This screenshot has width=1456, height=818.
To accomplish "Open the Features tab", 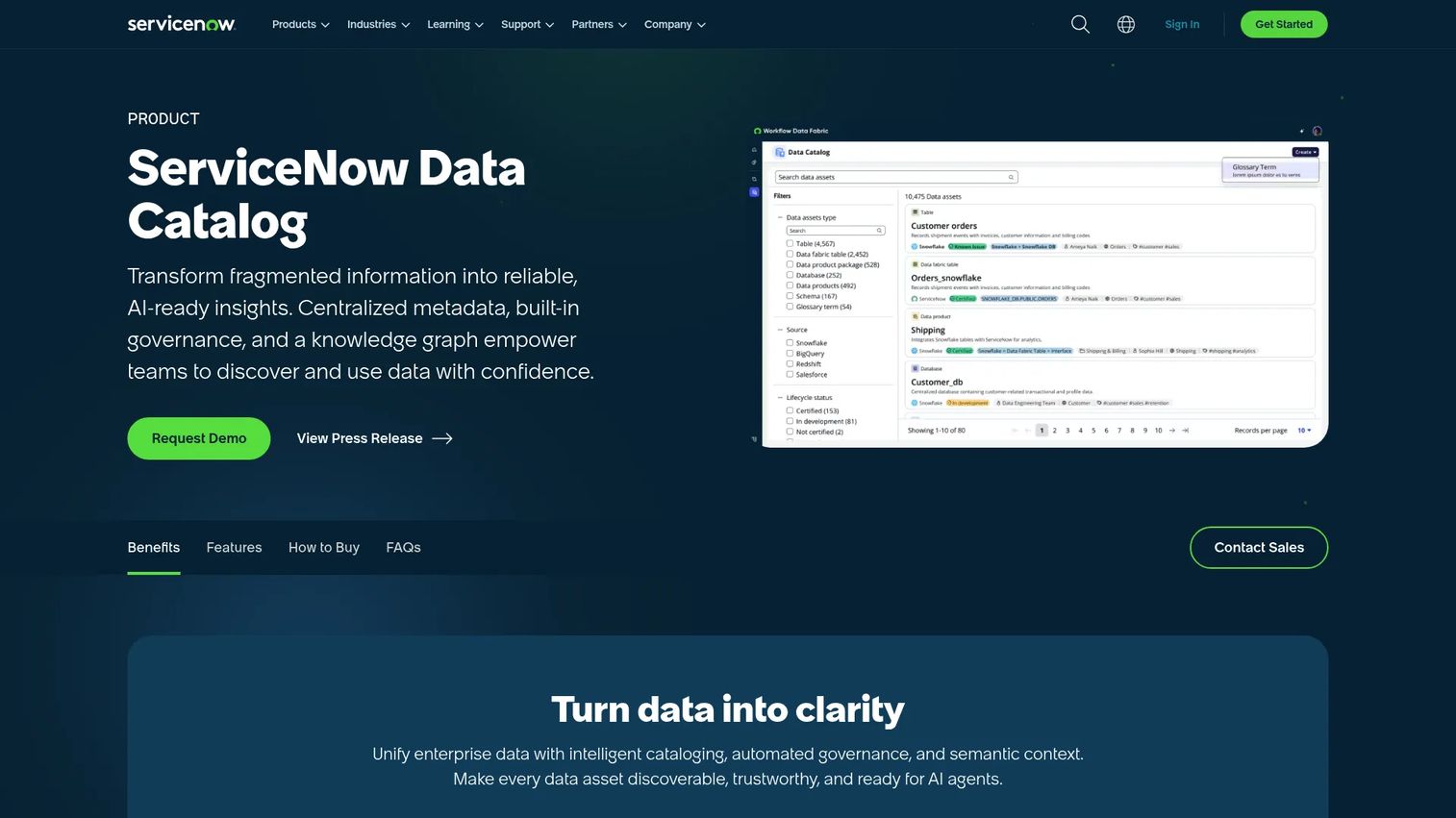I will click(x=234, y=548).
